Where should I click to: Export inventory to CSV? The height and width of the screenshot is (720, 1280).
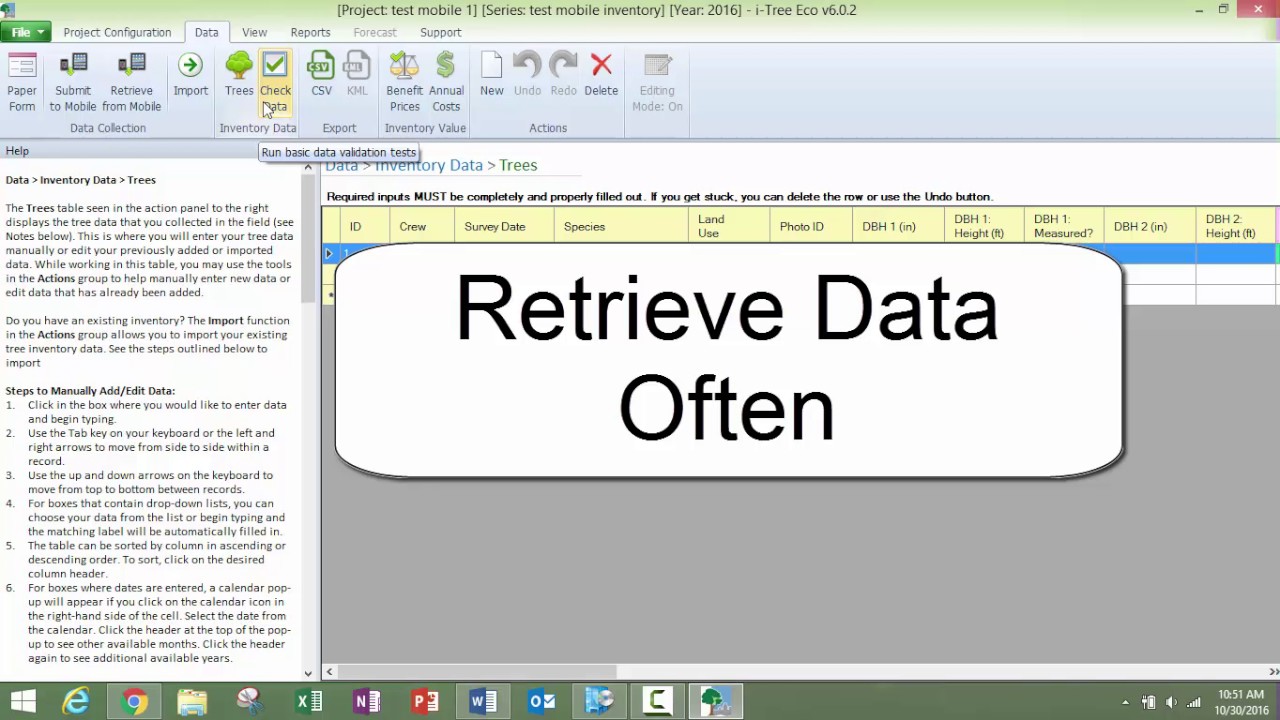point(321,75)
